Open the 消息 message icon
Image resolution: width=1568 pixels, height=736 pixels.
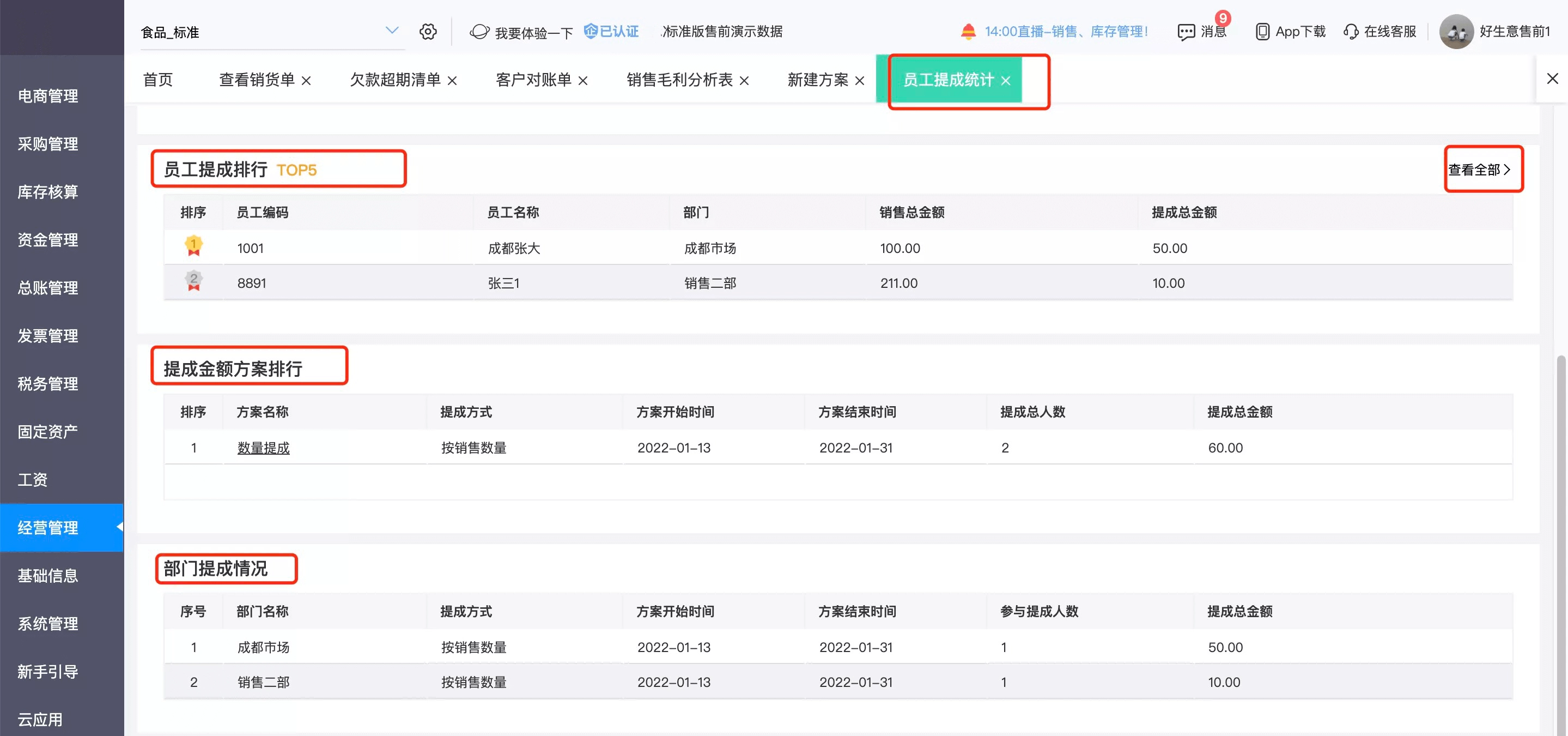coord(1186,32)
